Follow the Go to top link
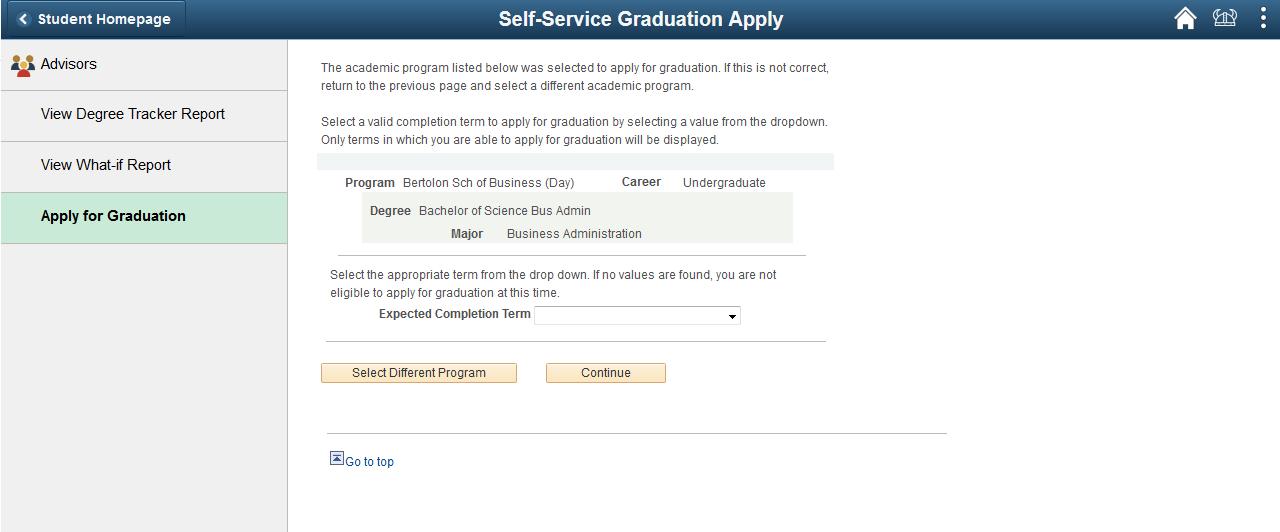 coord(369,462)
